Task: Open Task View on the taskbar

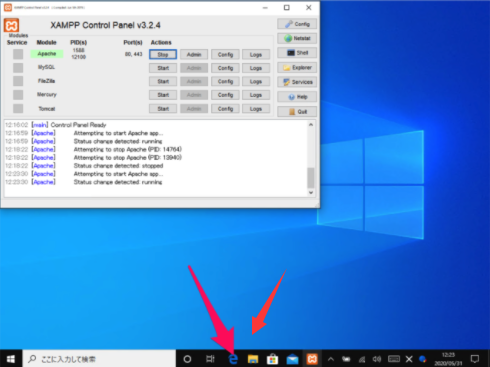Action: click(210, 359)
